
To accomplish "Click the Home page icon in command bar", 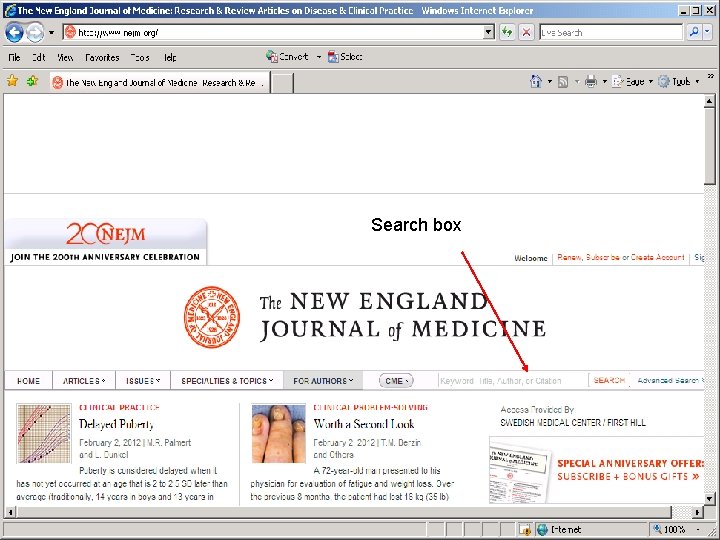I will tap(536, 81).
